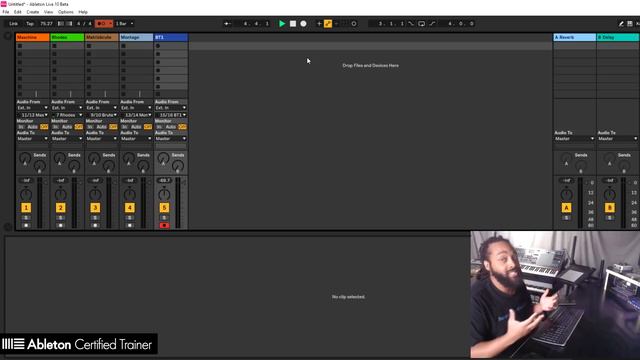Toggle track 2 Activator button
This screenshot has width=640, height=360.
[x=60, y=208]
